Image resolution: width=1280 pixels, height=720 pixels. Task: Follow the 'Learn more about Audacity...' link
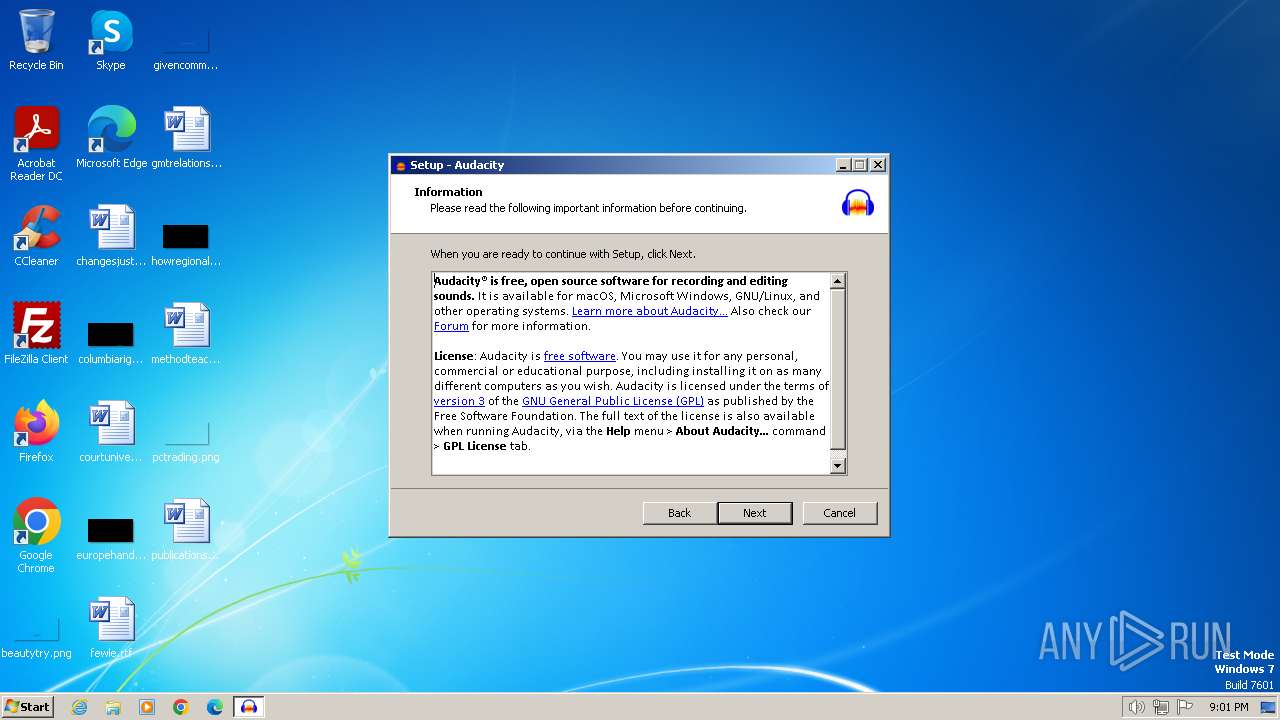[x=650, y=311]
